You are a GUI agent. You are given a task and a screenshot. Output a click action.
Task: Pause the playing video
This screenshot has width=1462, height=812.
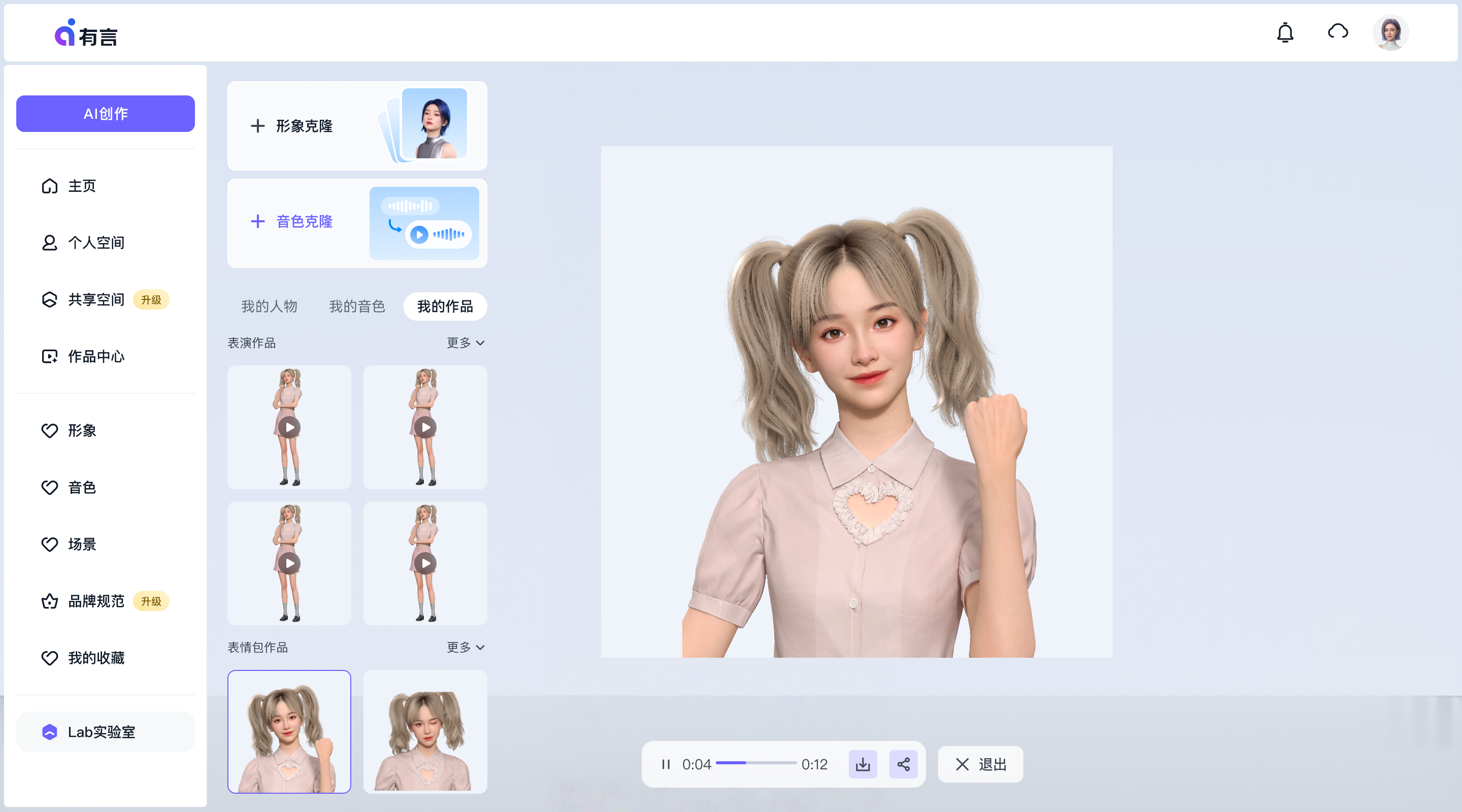(666, 764)
